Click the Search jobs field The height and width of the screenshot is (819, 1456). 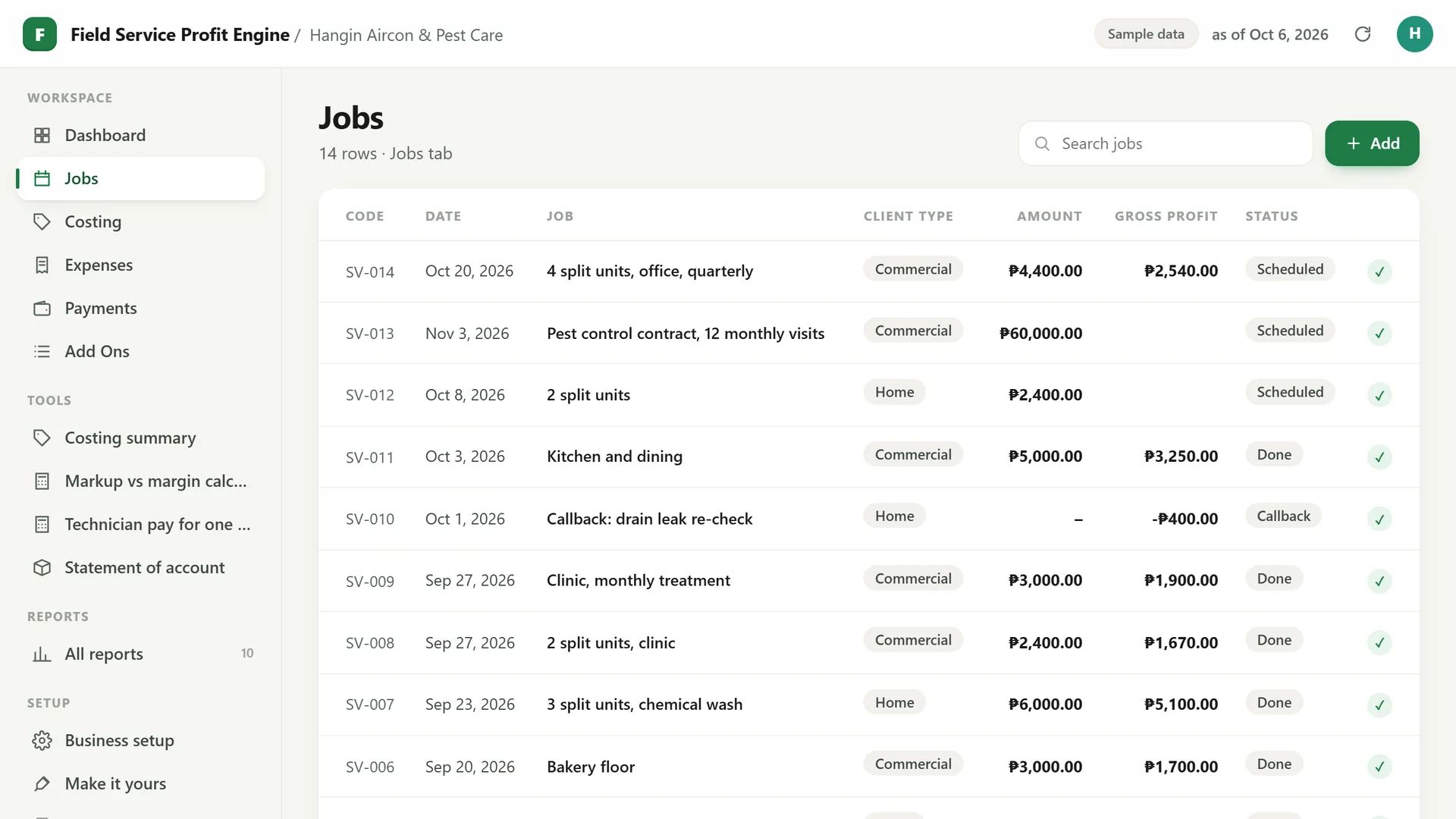(1166, 143)
